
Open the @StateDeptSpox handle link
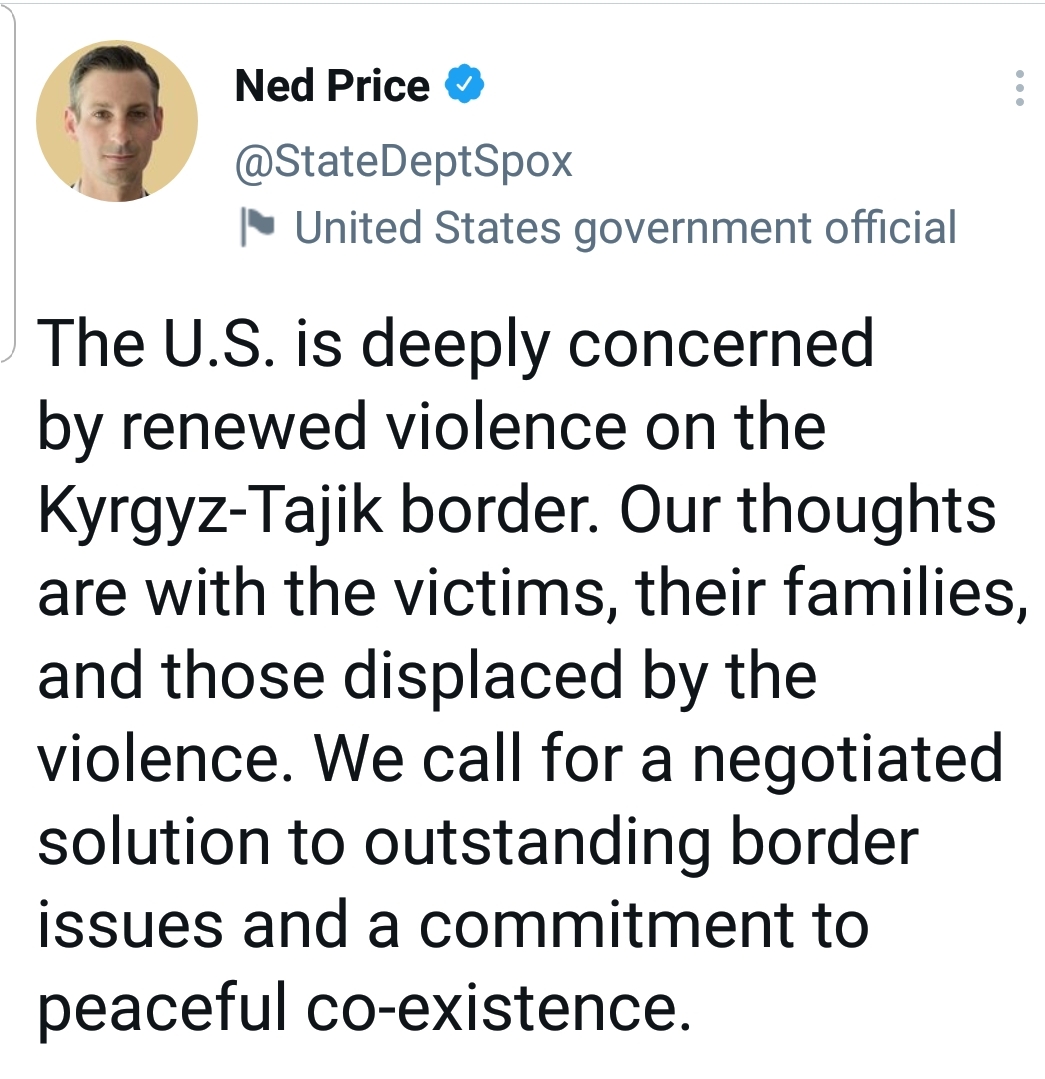[x=403, y=161]
